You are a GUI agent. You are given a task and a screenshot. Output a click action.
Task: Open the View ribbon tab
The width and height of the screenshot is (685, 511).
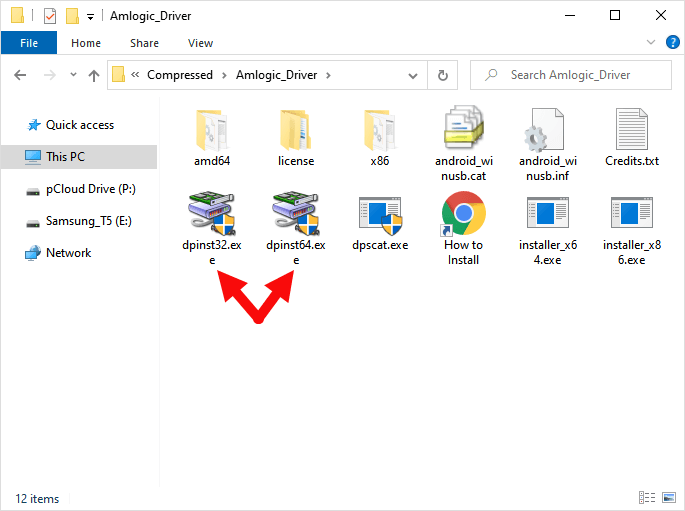point(200,43)
